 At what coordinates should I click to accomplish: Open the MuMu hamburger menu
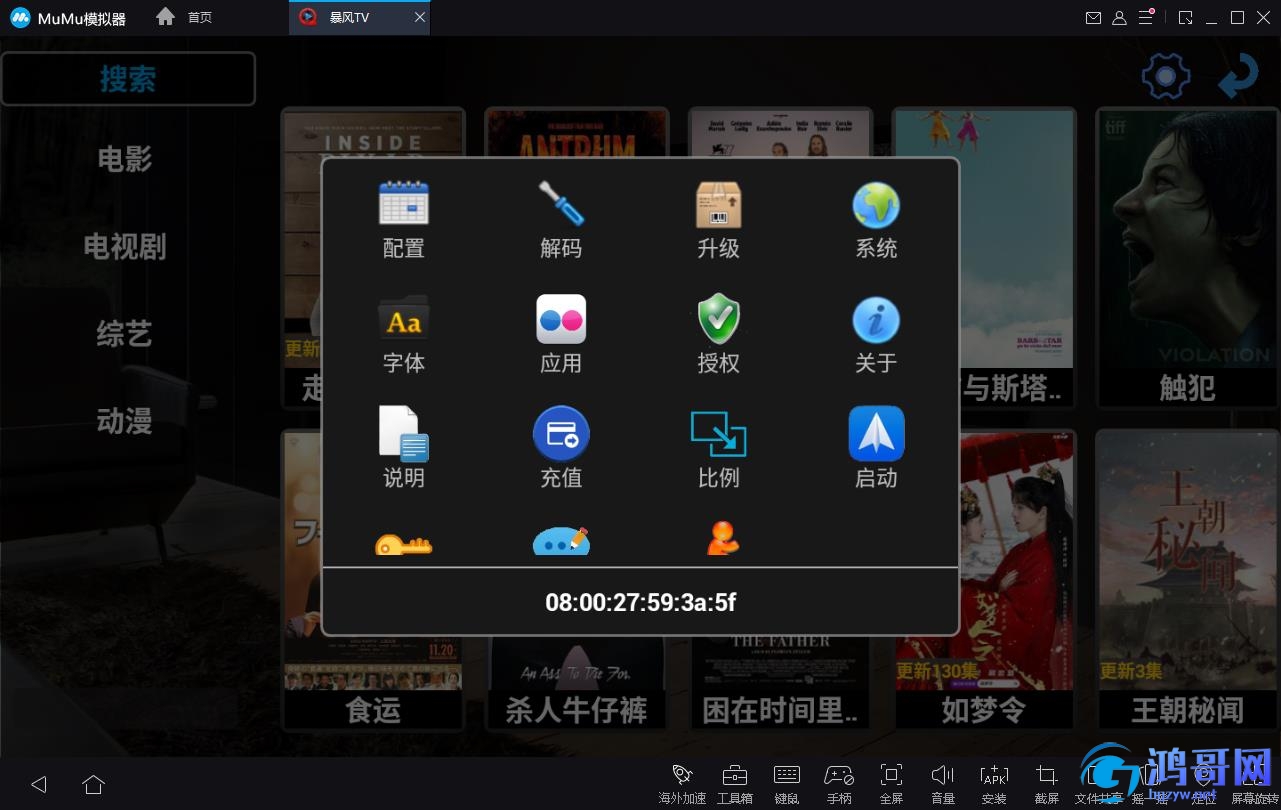pyautogui.click(x=1146, y=18)
